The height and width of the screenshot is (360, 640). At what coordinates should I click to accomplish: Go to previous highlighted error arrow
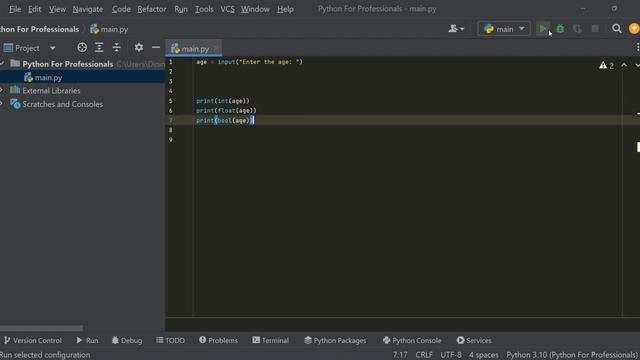pos(624,65)
